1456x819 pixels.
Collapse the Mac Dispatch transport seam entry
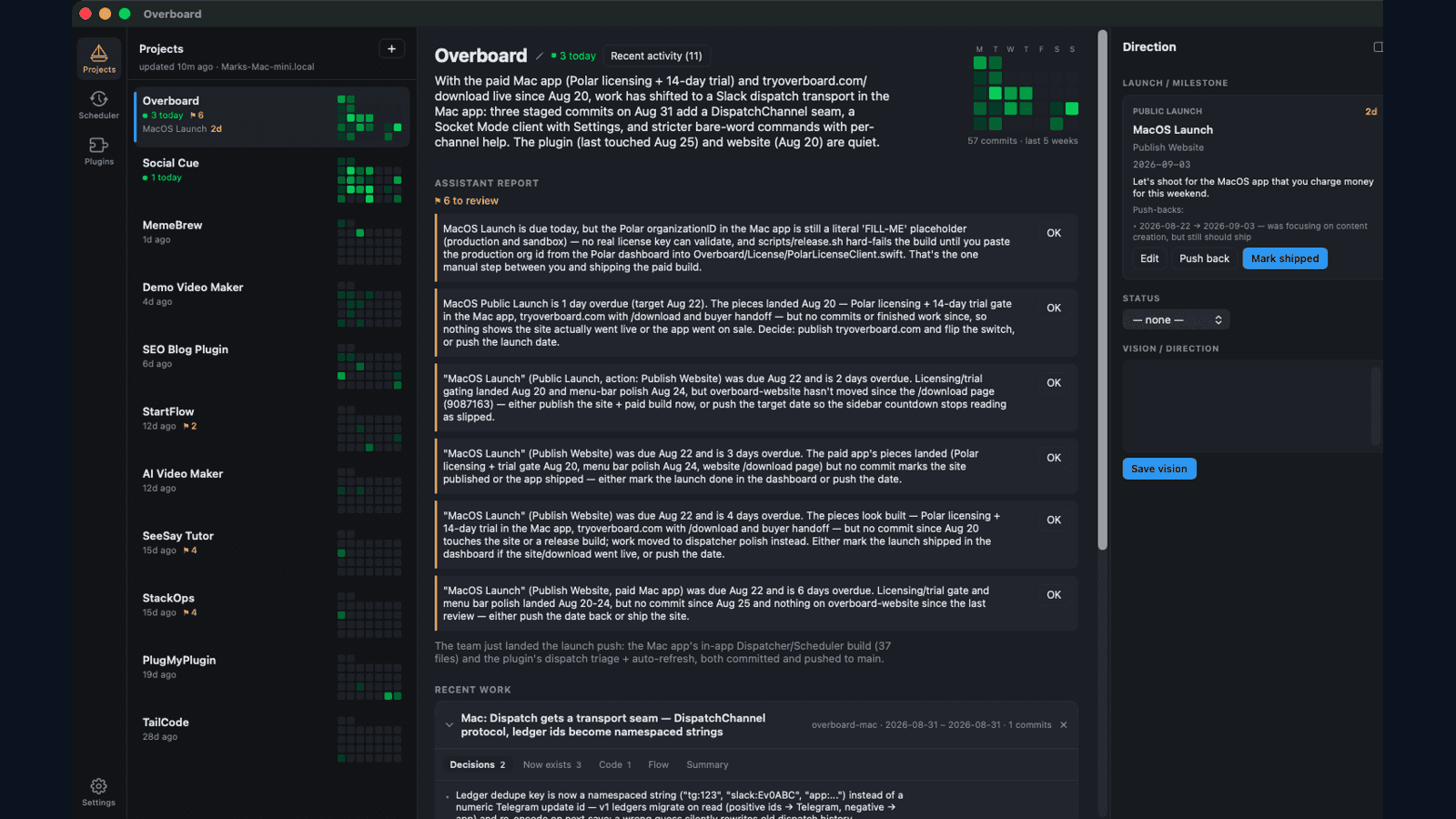click(x=449, y=725)
